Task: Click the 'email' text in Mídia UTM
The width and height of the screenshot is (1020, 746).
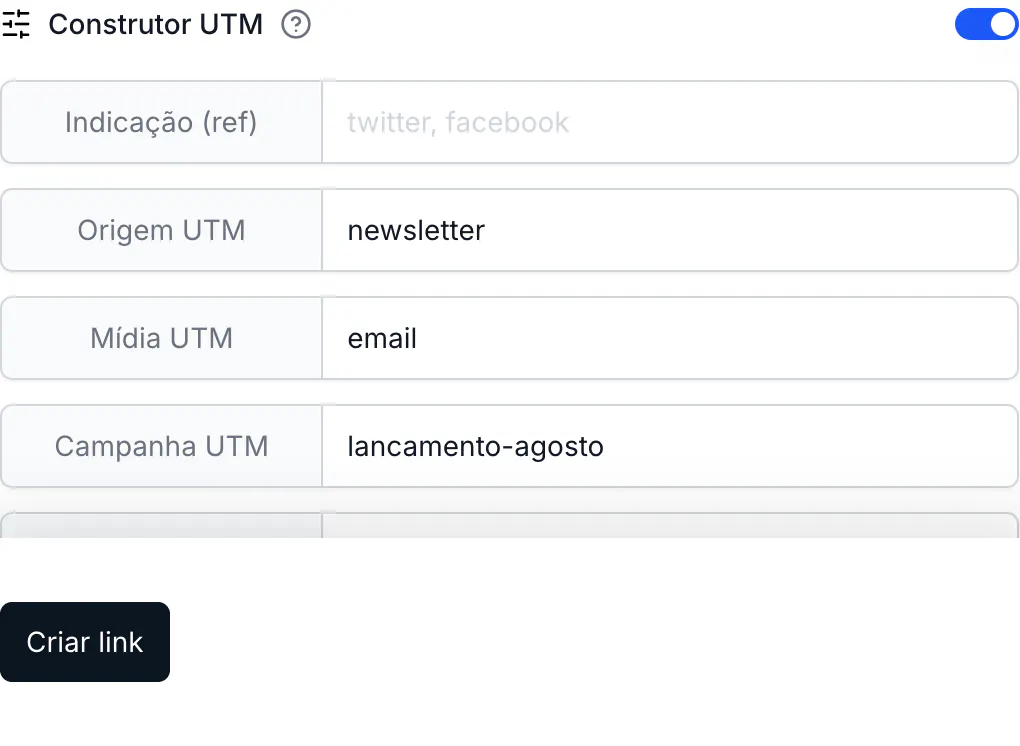Action: [382, 338]
